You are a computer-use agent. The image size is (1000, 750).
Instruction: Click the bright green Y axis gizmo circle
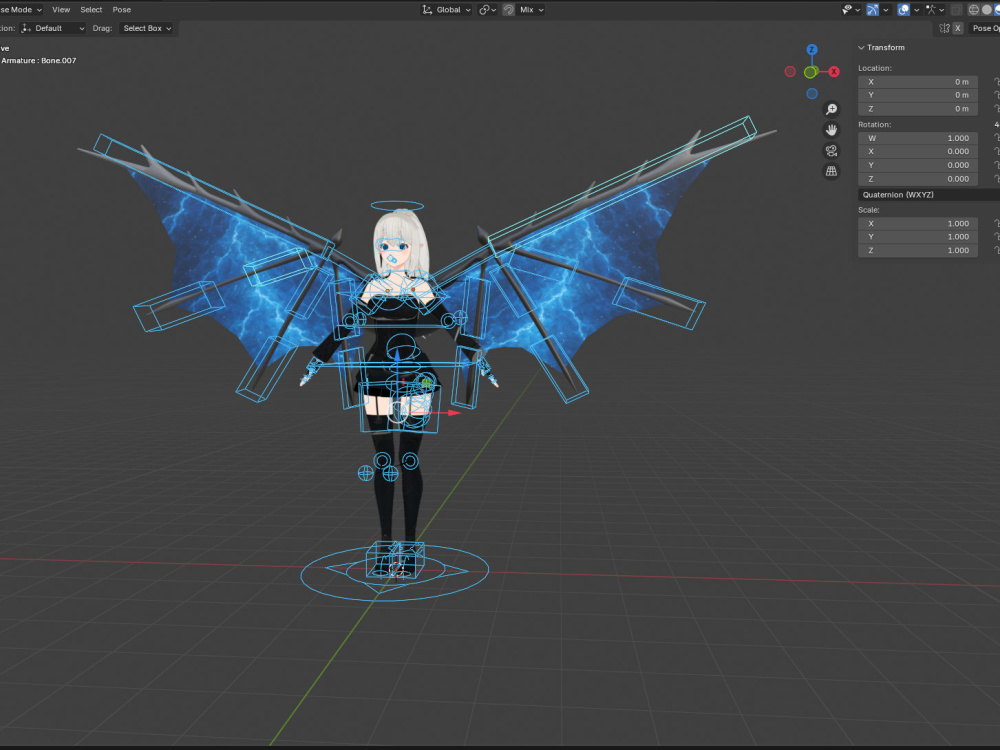pos(811,72)
